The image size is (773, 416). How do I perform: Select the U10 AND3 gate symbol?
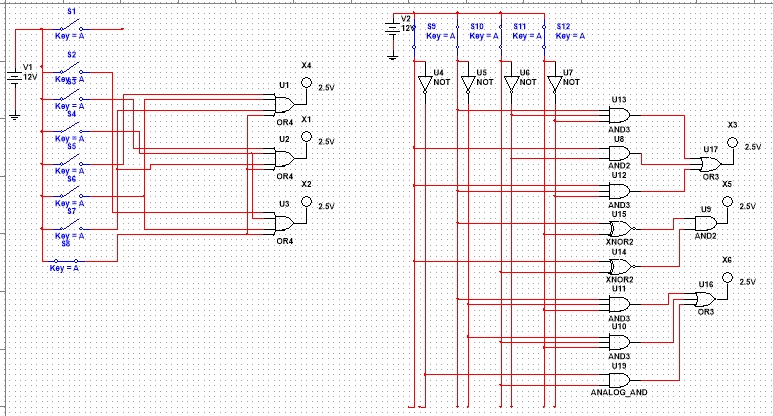coord(619,342)
